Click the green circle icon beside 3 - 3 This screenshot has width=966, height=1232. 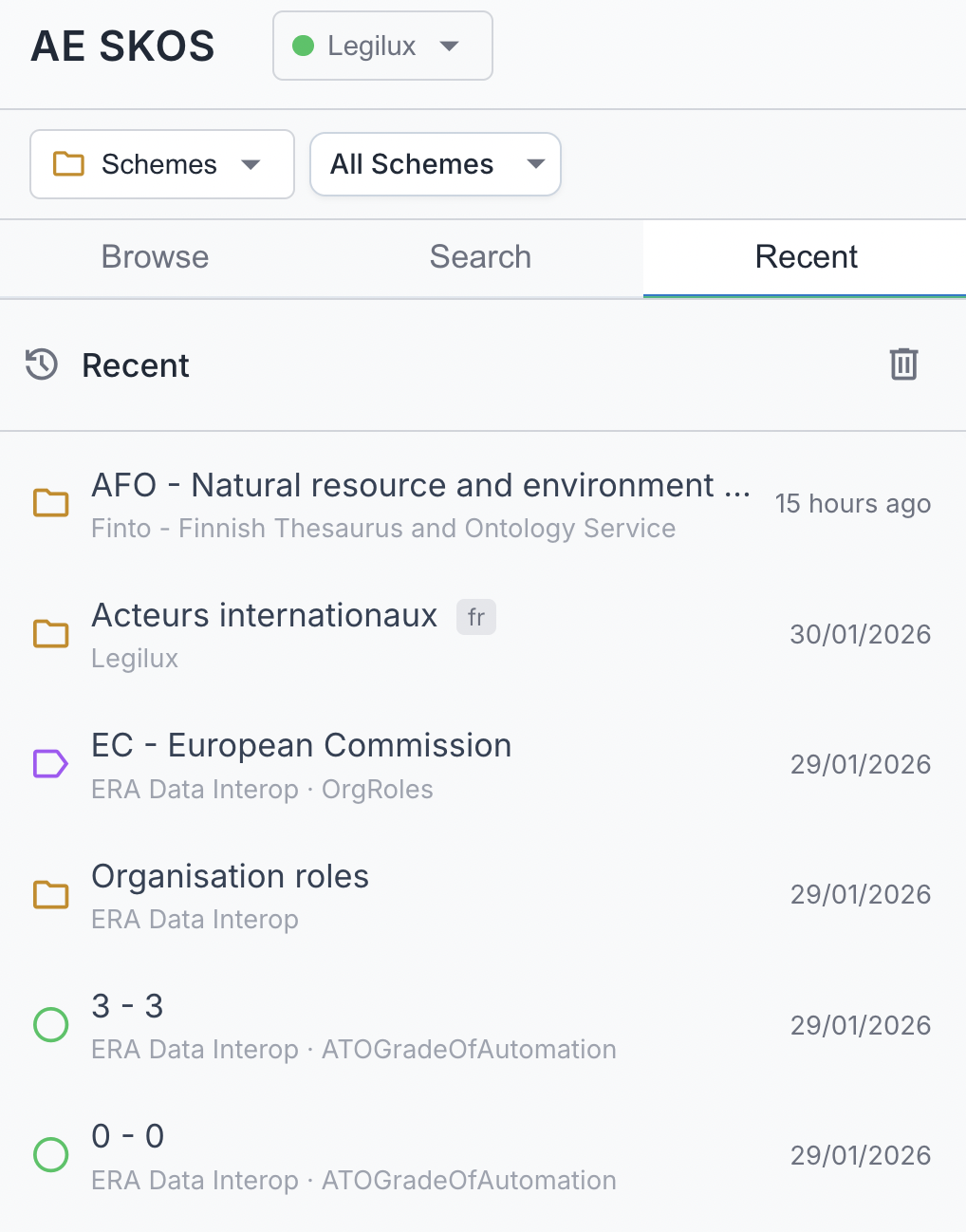51,1025
